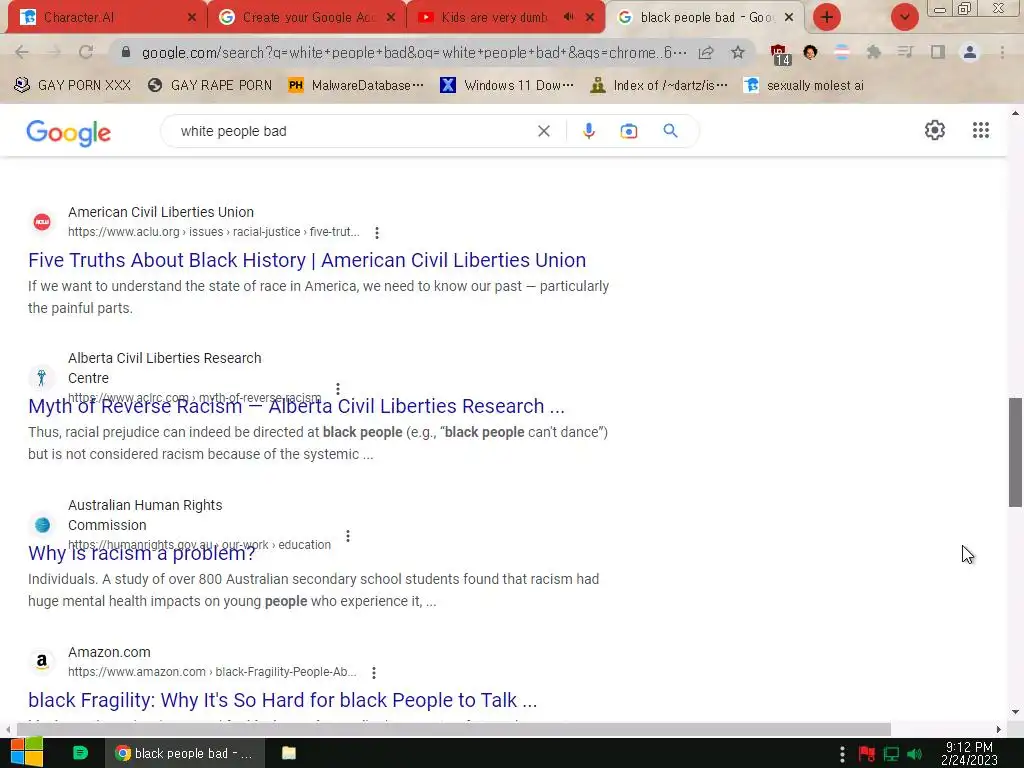Image resolution: width=1024 pixels, height=768 pixels.
Task: Click the address bar URL
Action: (414, 52)
